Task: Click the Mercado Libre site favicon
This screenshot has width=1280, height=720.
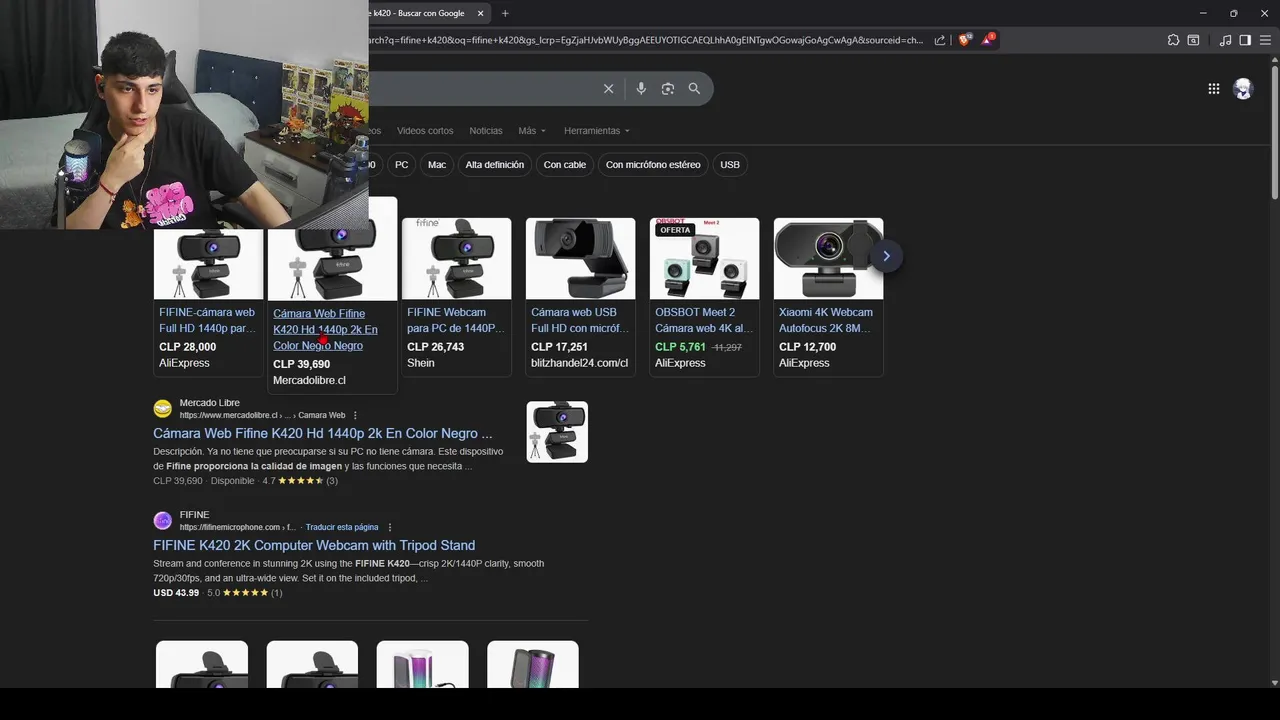Action: [x=163, y=409]
